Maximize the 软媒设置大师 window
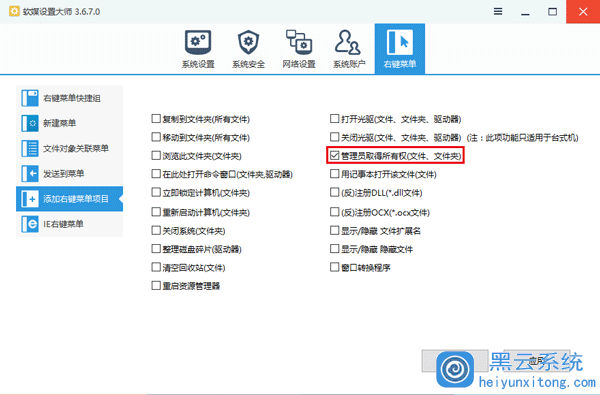Image resolution: width=600 pixels, height=395 pixels. pos(552,12)
